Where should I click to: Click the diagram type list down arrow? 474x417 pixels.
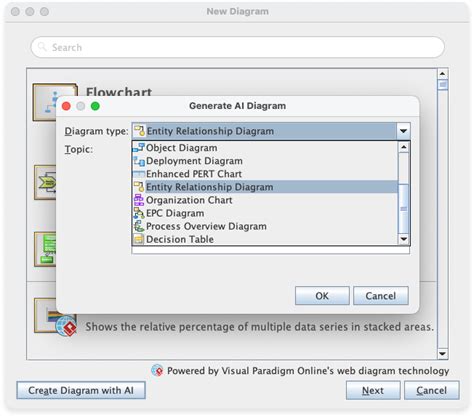(404, 239)
